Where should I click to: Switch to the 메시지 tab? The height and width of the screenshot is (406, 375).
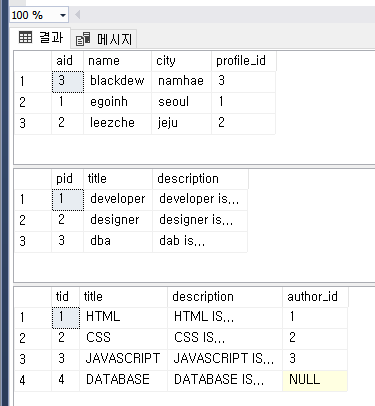pyautogui.click(x=104, y=39)
